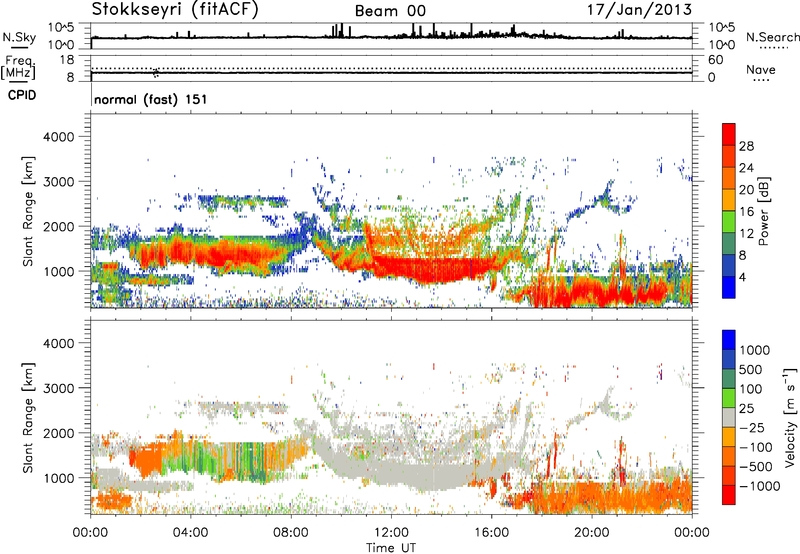This screenshot has height=554, width=800.
Task: Click the "08:00" time tick label
Action: 291,533
